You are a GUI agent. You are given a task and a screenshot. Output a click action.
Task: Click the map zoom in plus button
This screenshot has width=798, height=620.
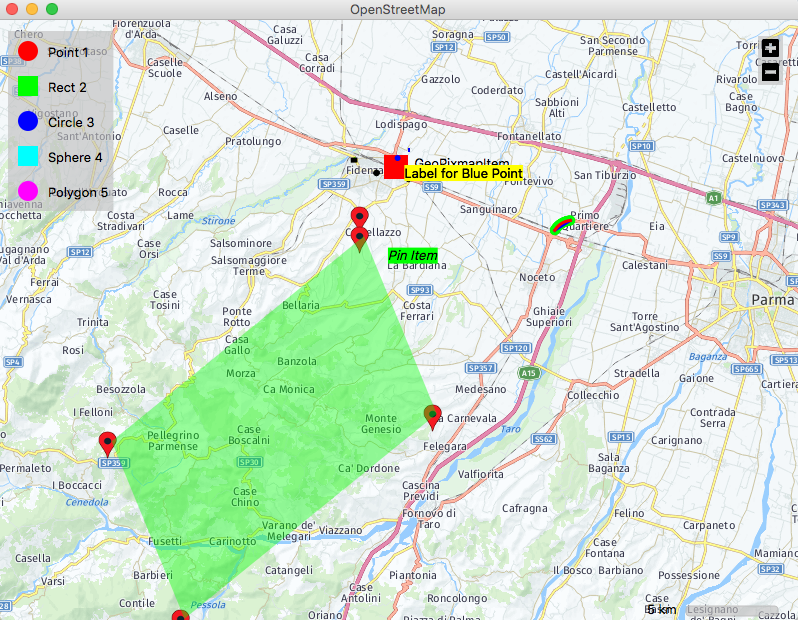pyautogui.click(x=771, y=48)
